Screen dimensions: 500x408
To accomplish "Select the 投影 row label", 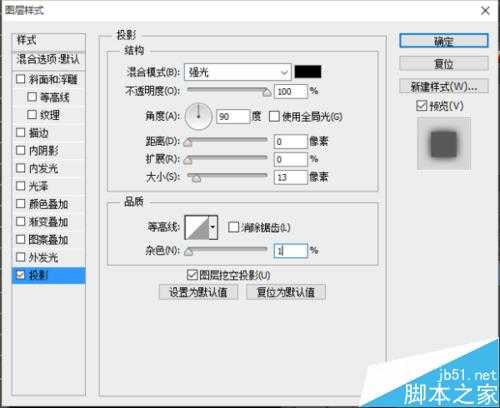I will [39, 275].
